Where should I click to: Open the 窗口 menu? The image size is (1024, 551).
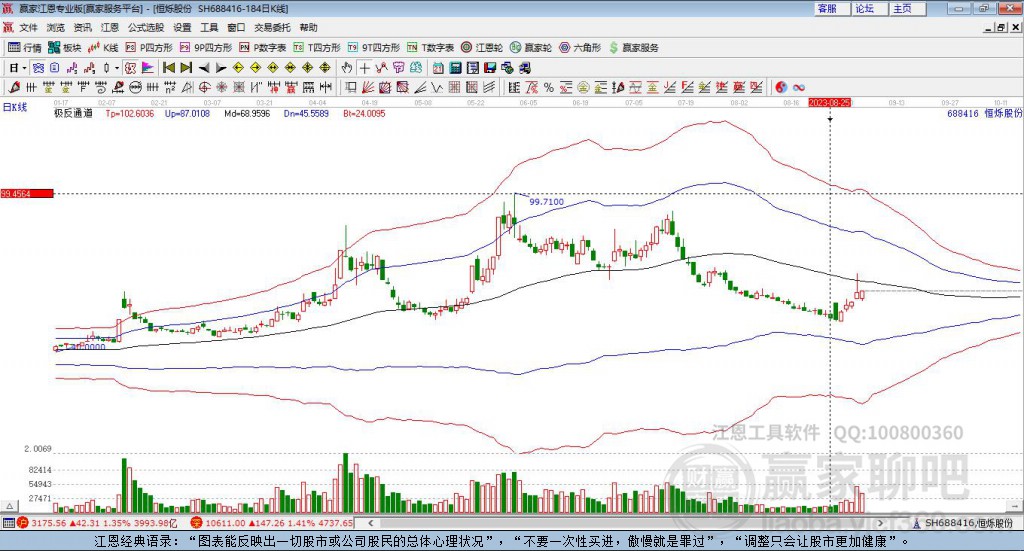click(x=236, y=27)
